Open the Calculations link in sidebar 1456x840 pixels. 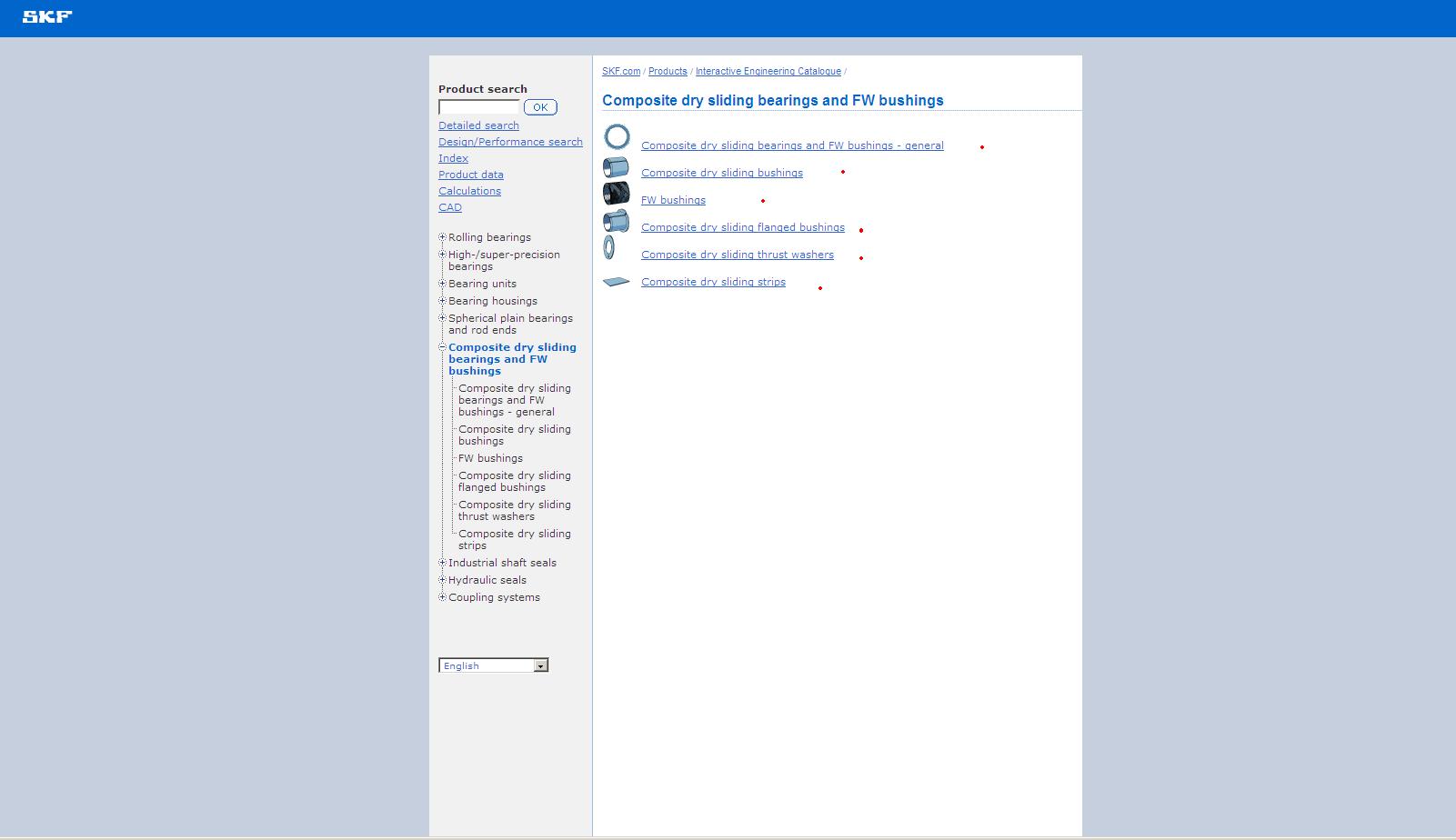point(469,191)
